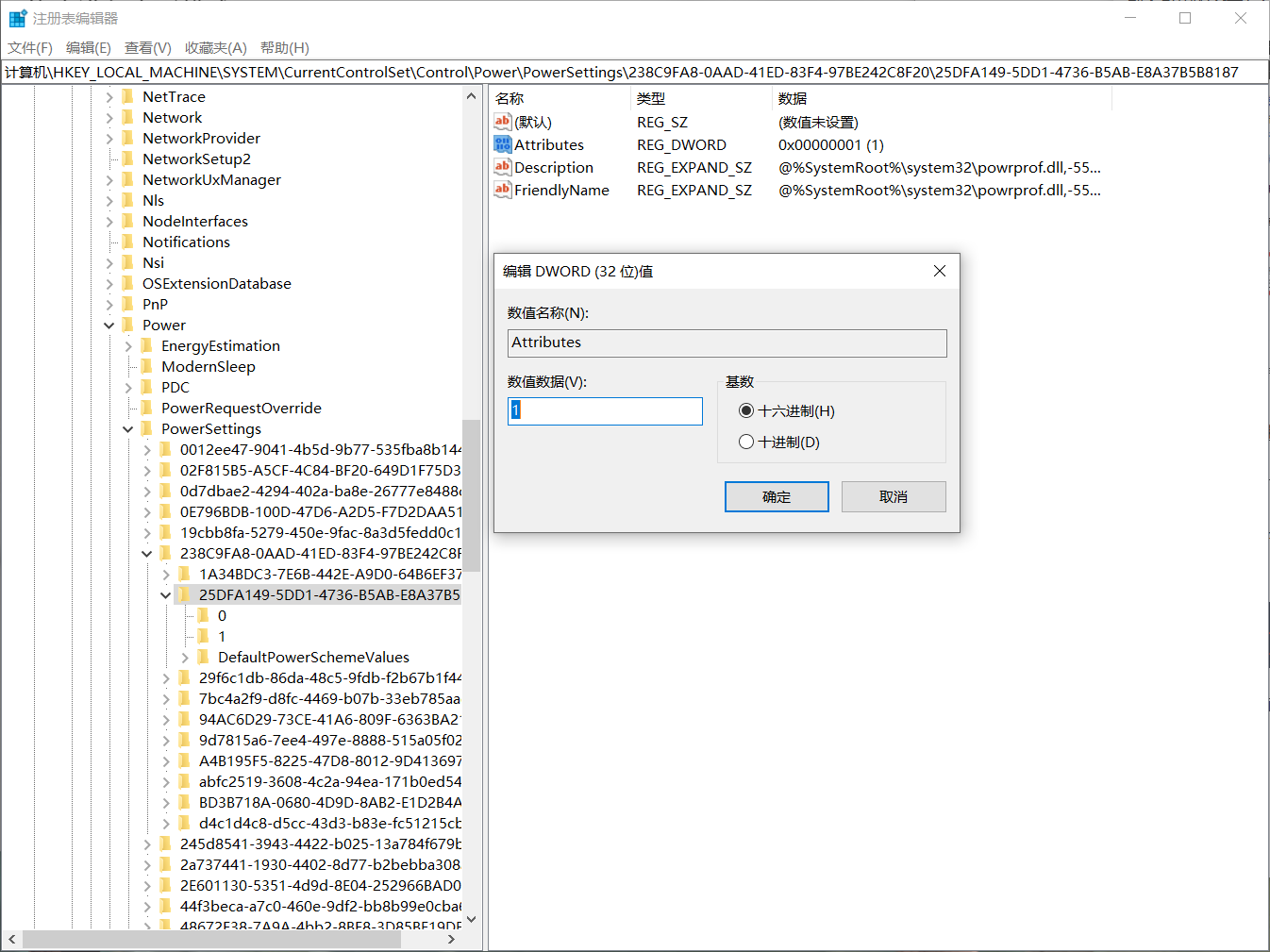Image resolution: width=1270 pixels, height=952 pixels.
Task: Click the 数值数据 value data input field
Action: point(605,411)
